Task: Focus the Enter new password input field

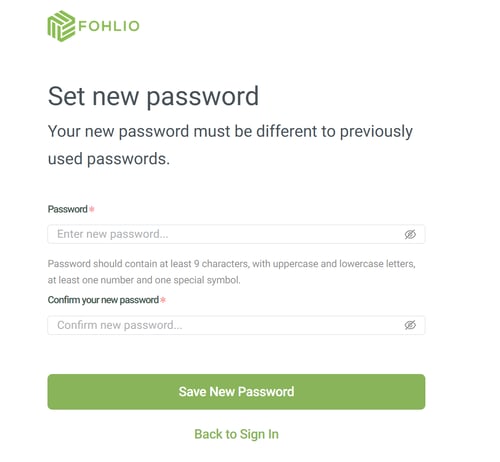Action: click(x=236, y=234)
